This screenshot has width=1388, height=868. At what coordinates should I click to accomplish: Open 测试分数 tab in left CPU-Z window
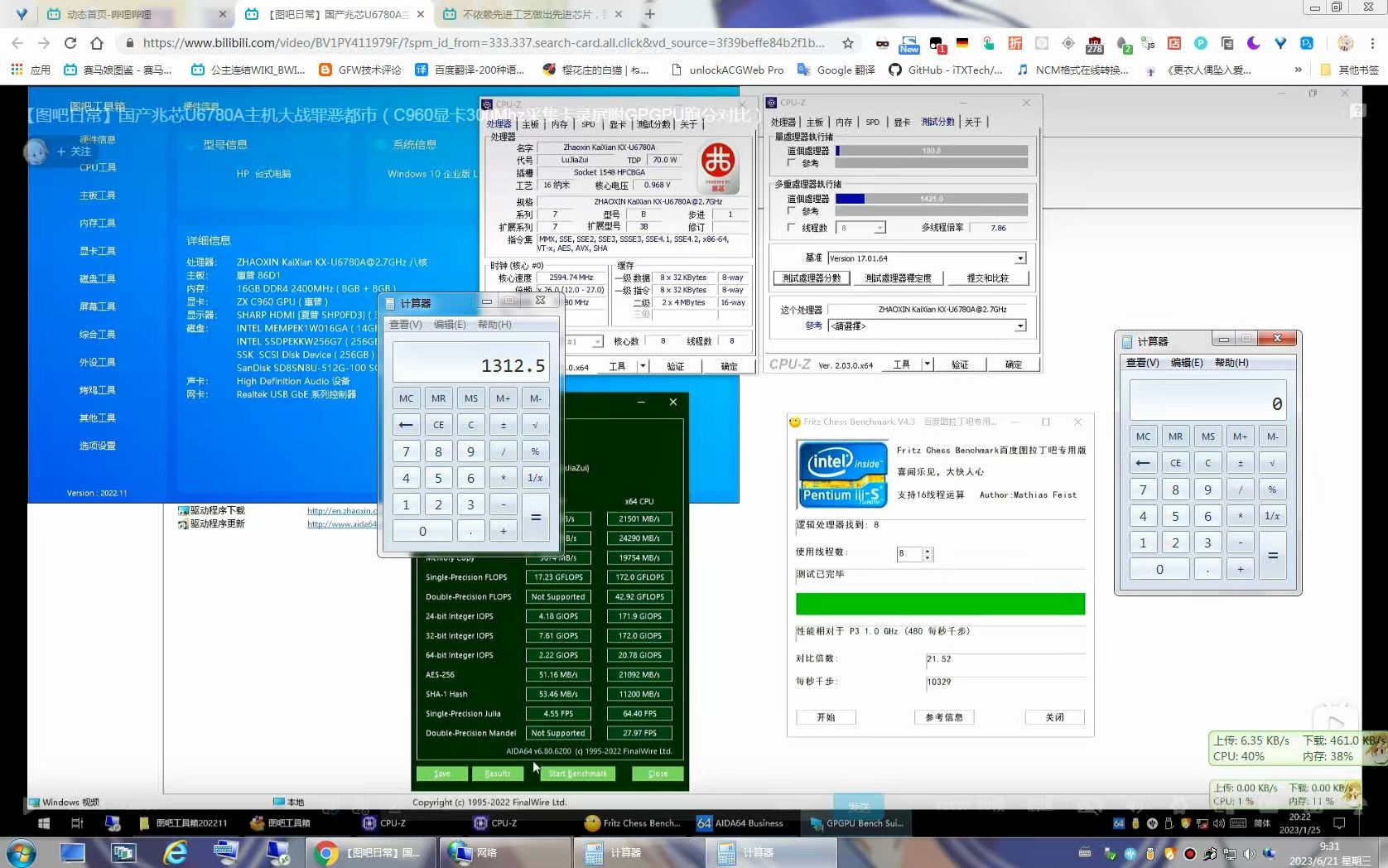pyautogui.click(x=653, y=125)
